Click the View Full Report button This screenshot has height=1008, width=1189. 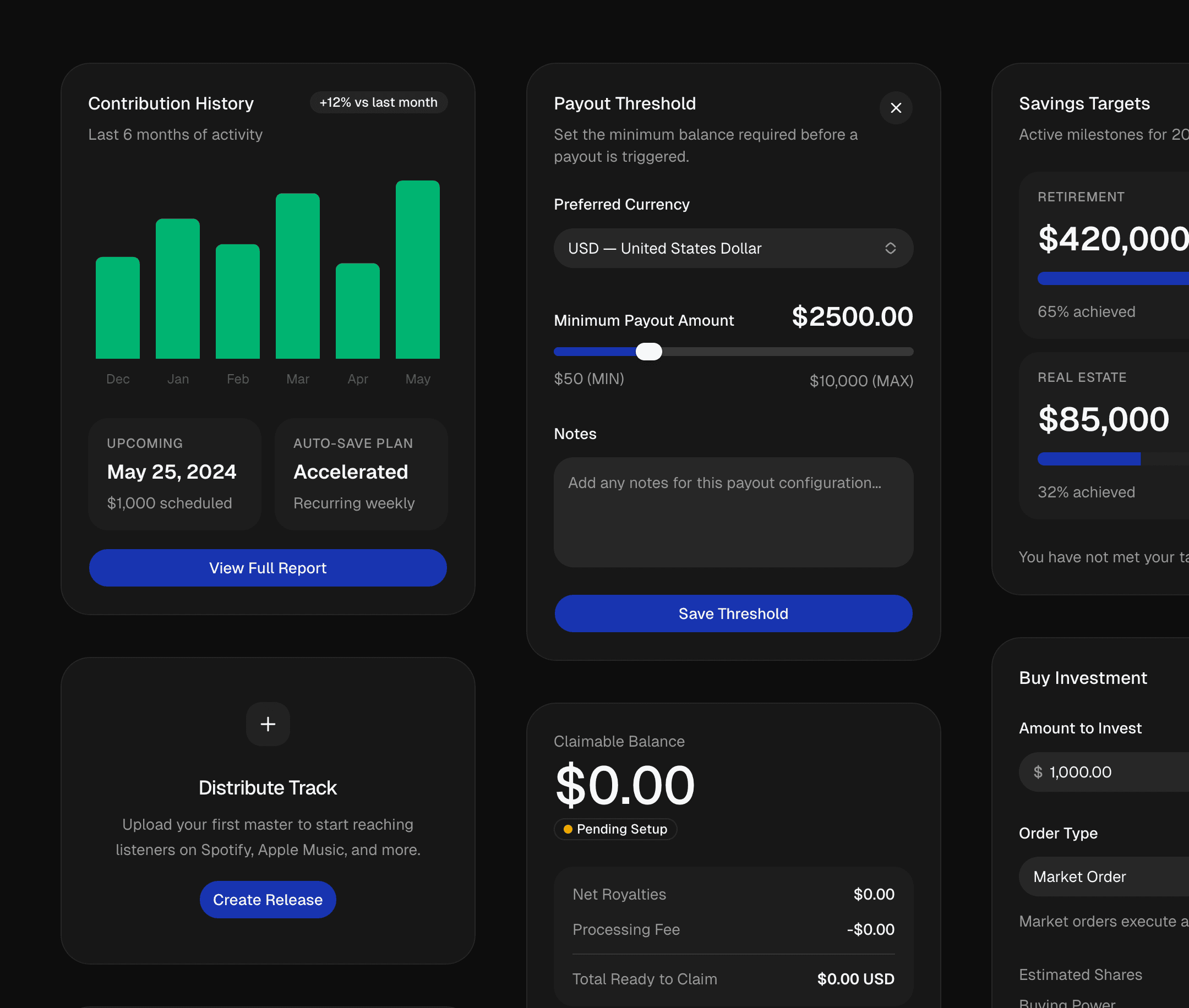(x=268, y=567)
